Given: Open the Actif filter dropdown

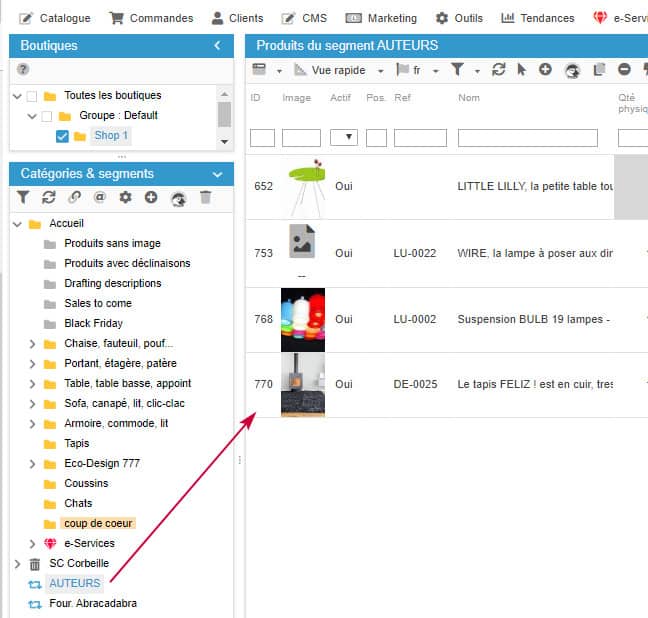Looking at the screenshot, I should [x=343, y=138].
